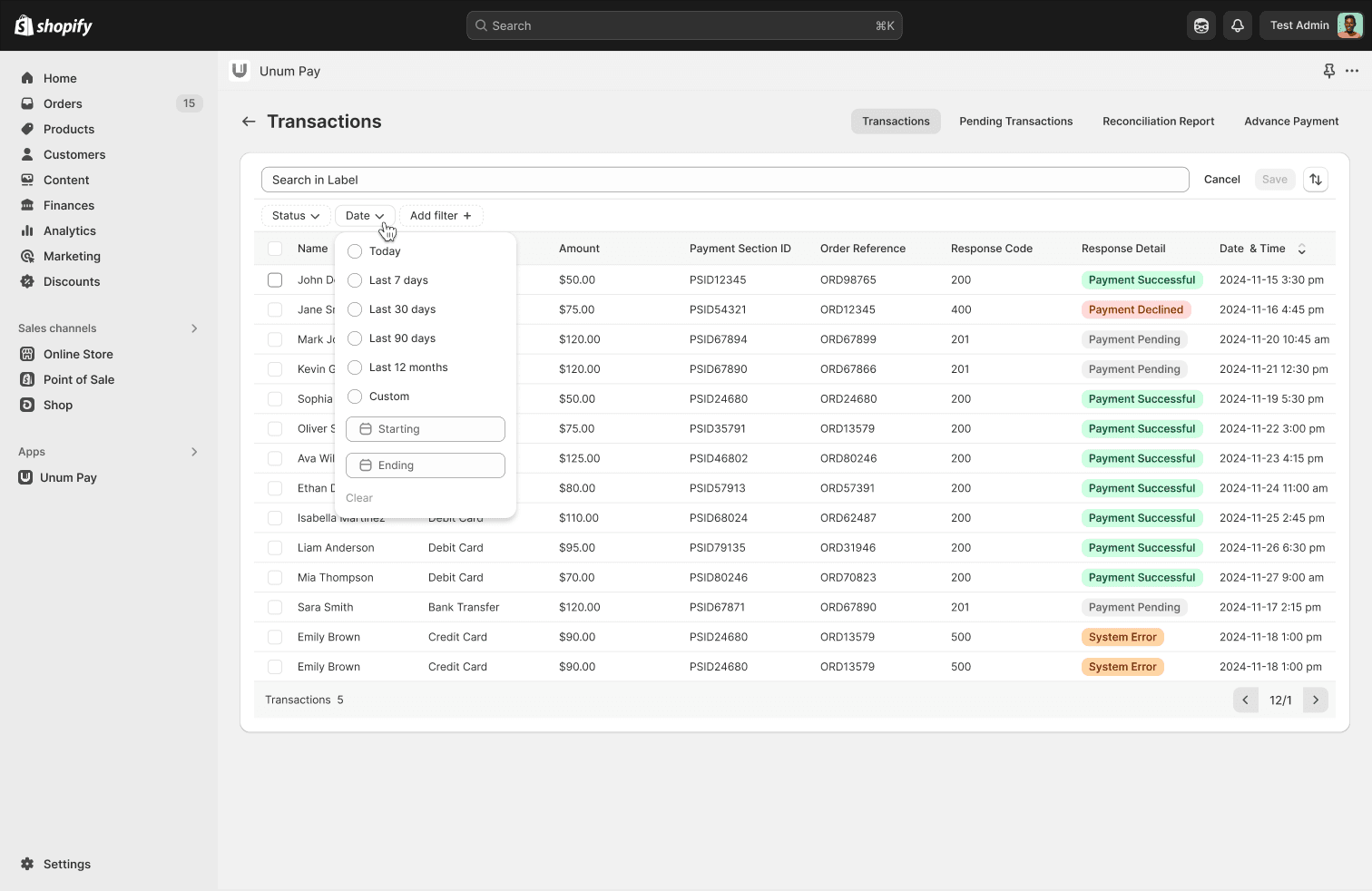Select the Last 7 days radio option
Viewport: 1372px width, 891px height.
(x=355, y=280)
